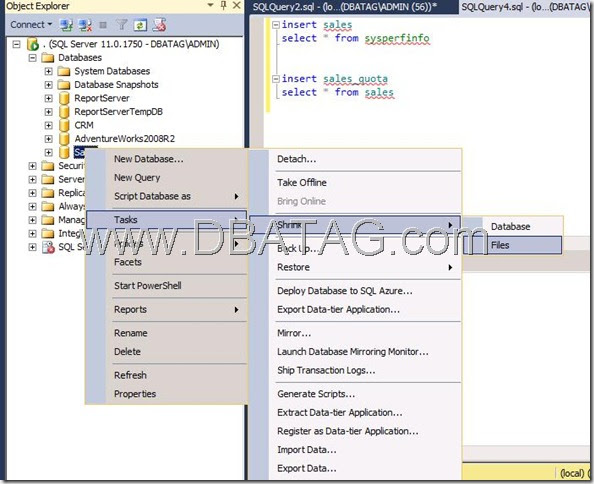Select Ship Transaction Logs...
The image size is (594, 484).
(355, 370)
